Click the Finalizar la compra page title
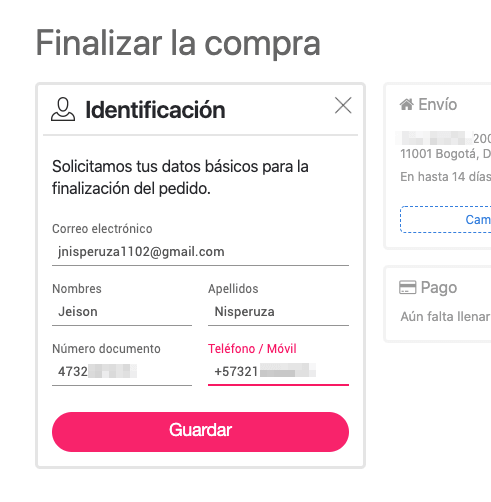This screenshot has height=502, width=491. pyautogui.click(x=178, y=43)
